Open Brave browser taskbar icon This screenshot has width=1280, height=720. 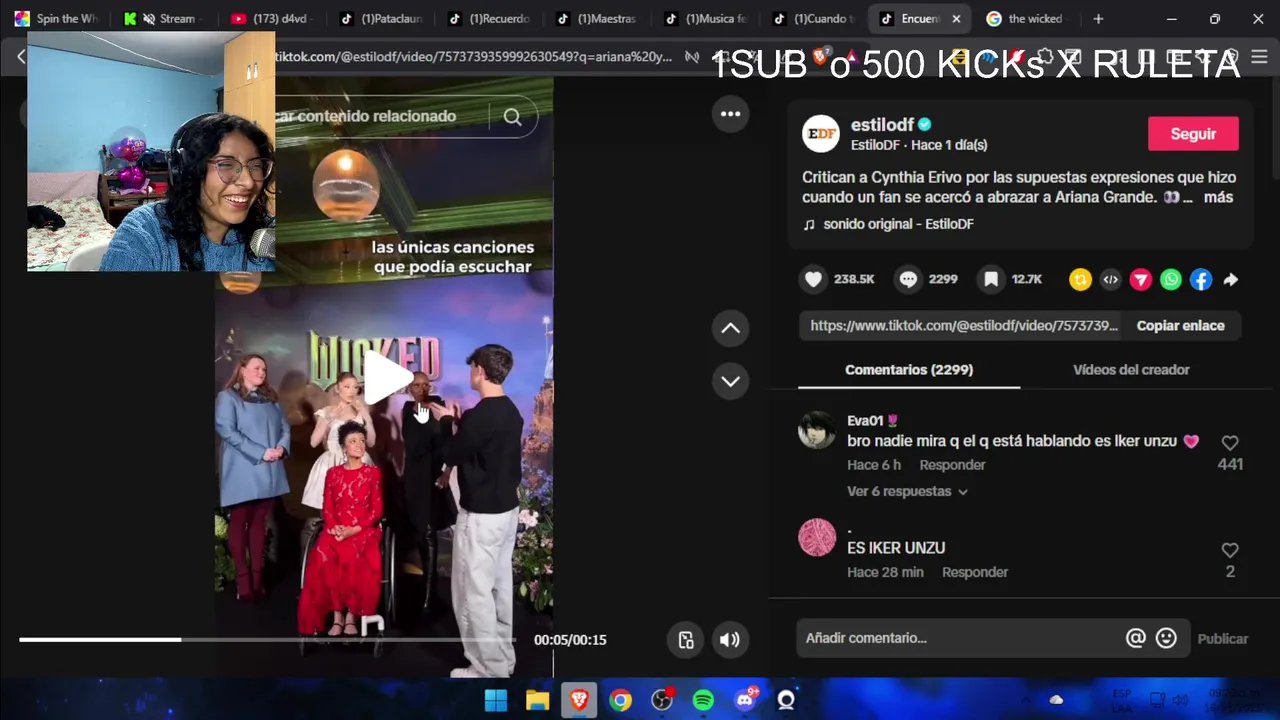[579, 700]
